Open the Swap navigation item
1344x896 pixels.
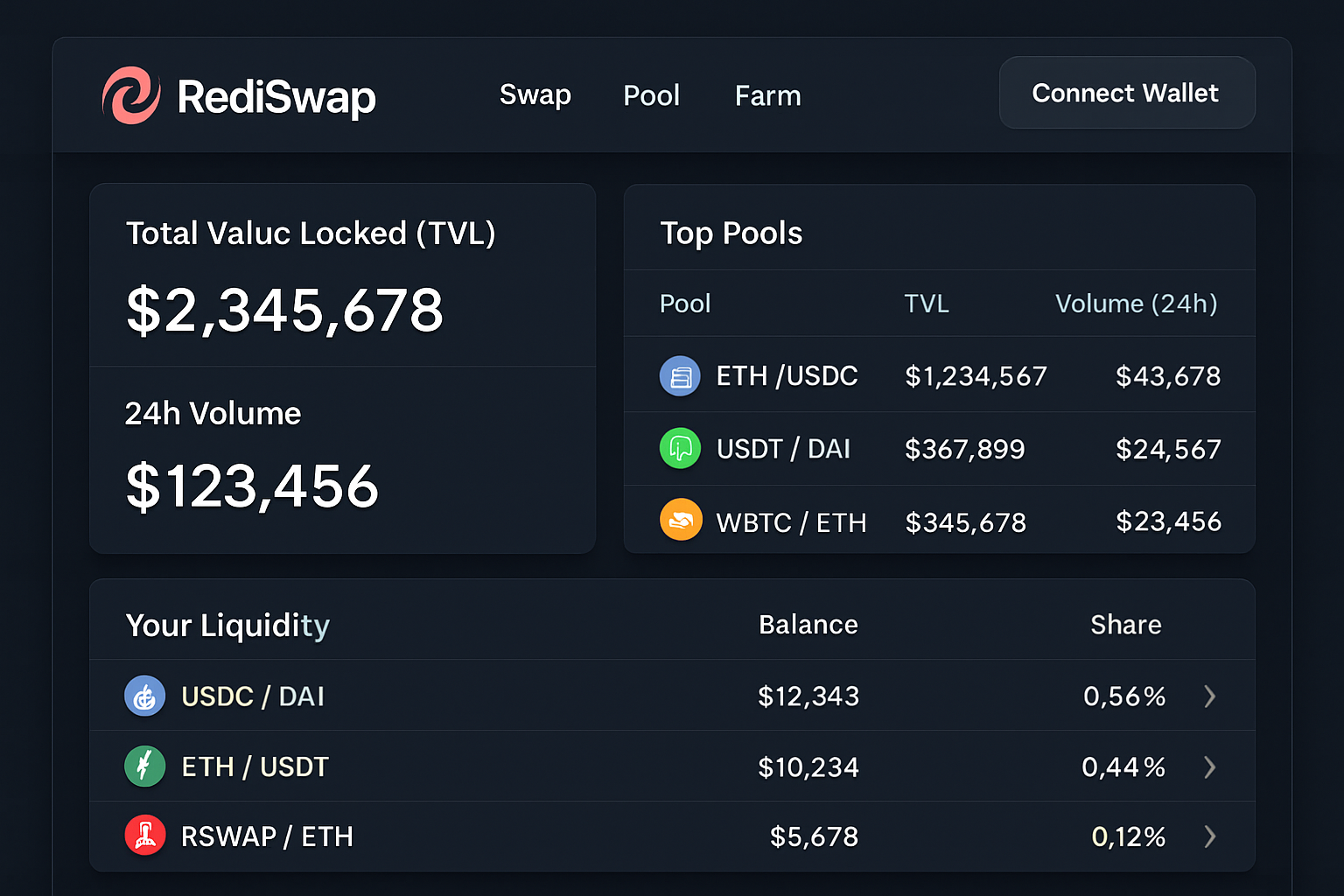pyautogui.click(x=535, y=95)
